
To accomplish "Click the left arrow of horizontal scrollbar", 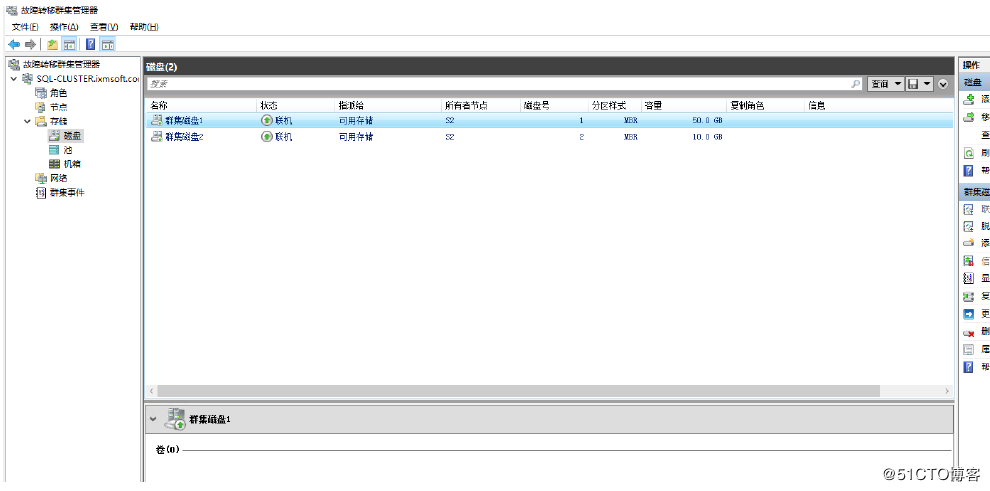I will coord(151,391).
